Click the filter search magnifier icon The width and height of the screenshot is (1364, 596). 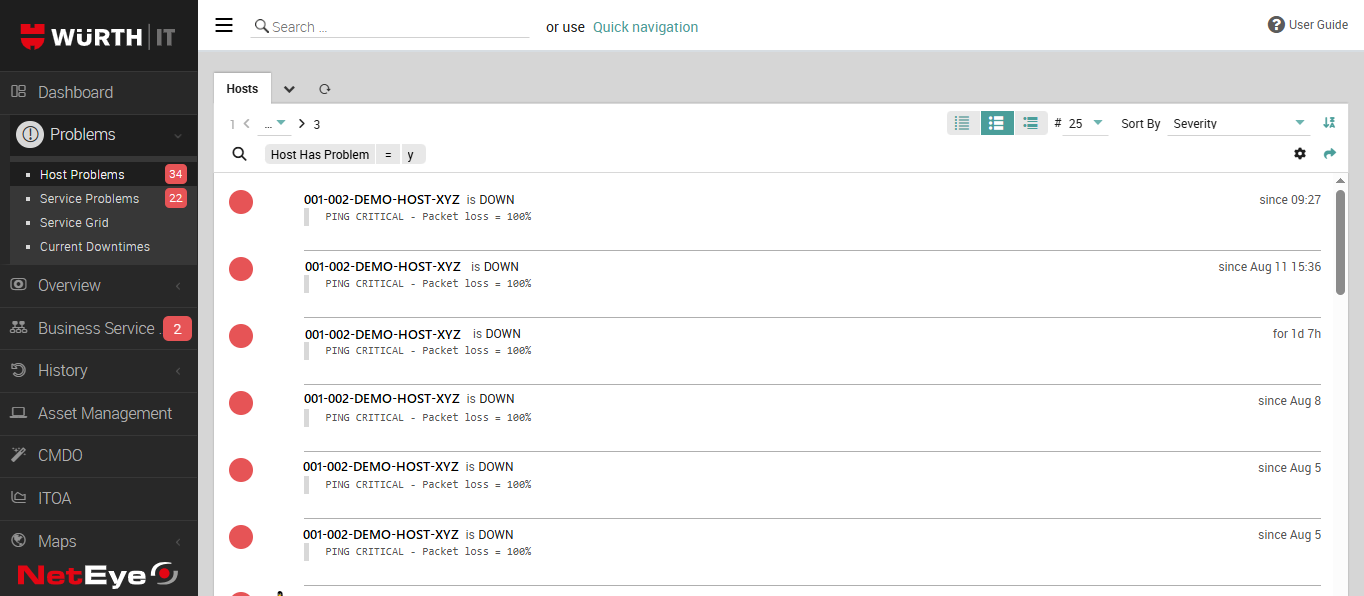point(239,154)
